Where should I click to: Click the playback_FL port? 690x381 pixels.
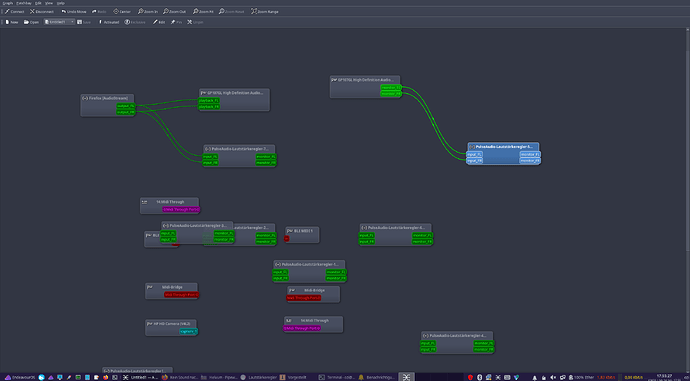coord(209,100)
